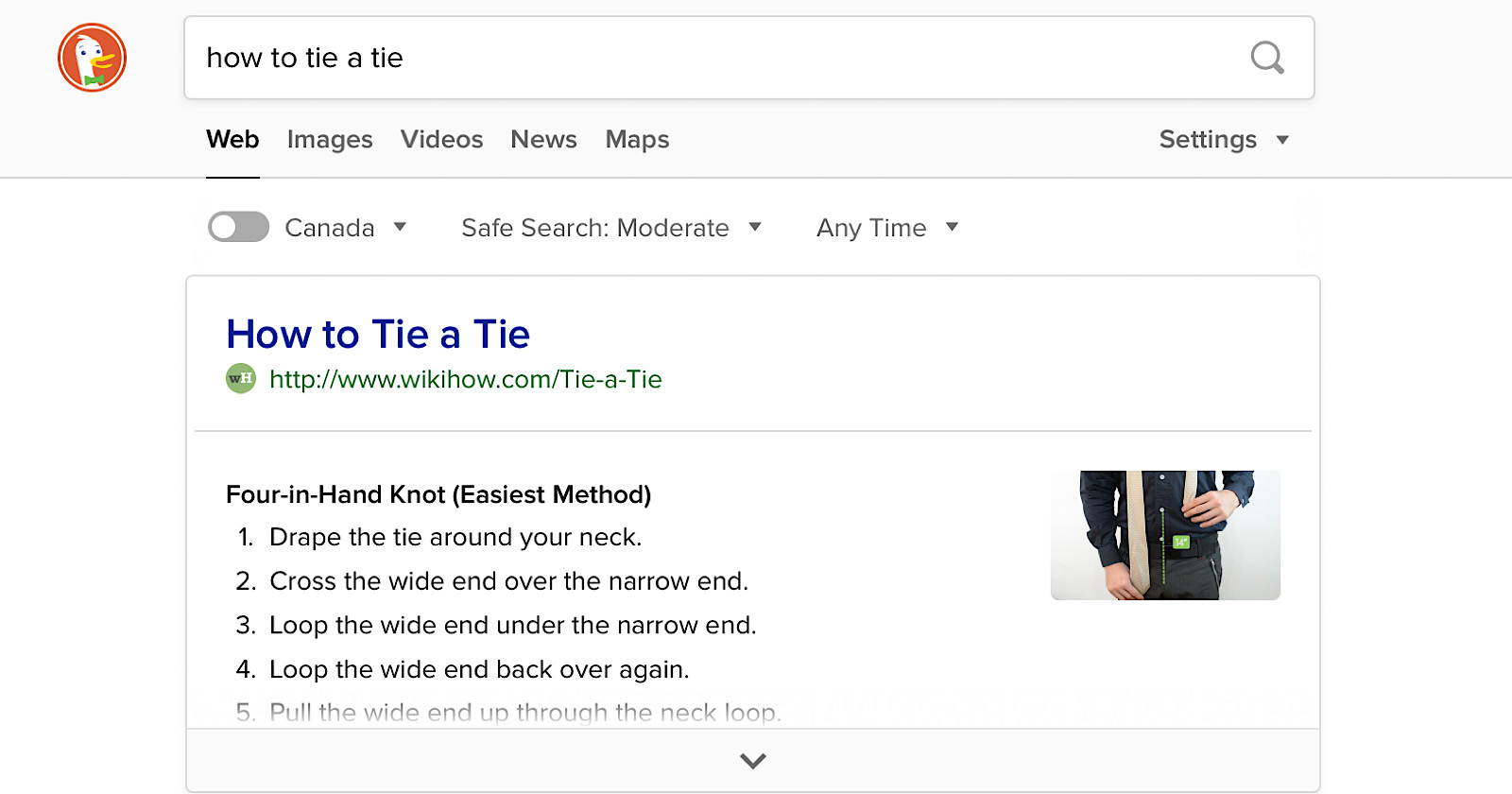Open the Any Time filter dropdown
1512x794 pixels.
click(886, 227)
